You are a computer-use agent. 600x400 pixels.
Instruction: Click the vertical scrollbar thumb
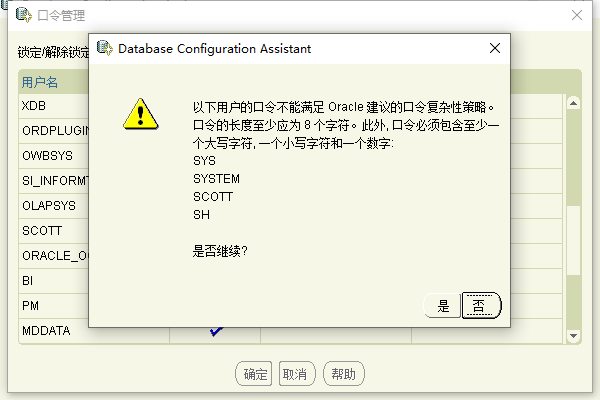(x=573, y=240)
